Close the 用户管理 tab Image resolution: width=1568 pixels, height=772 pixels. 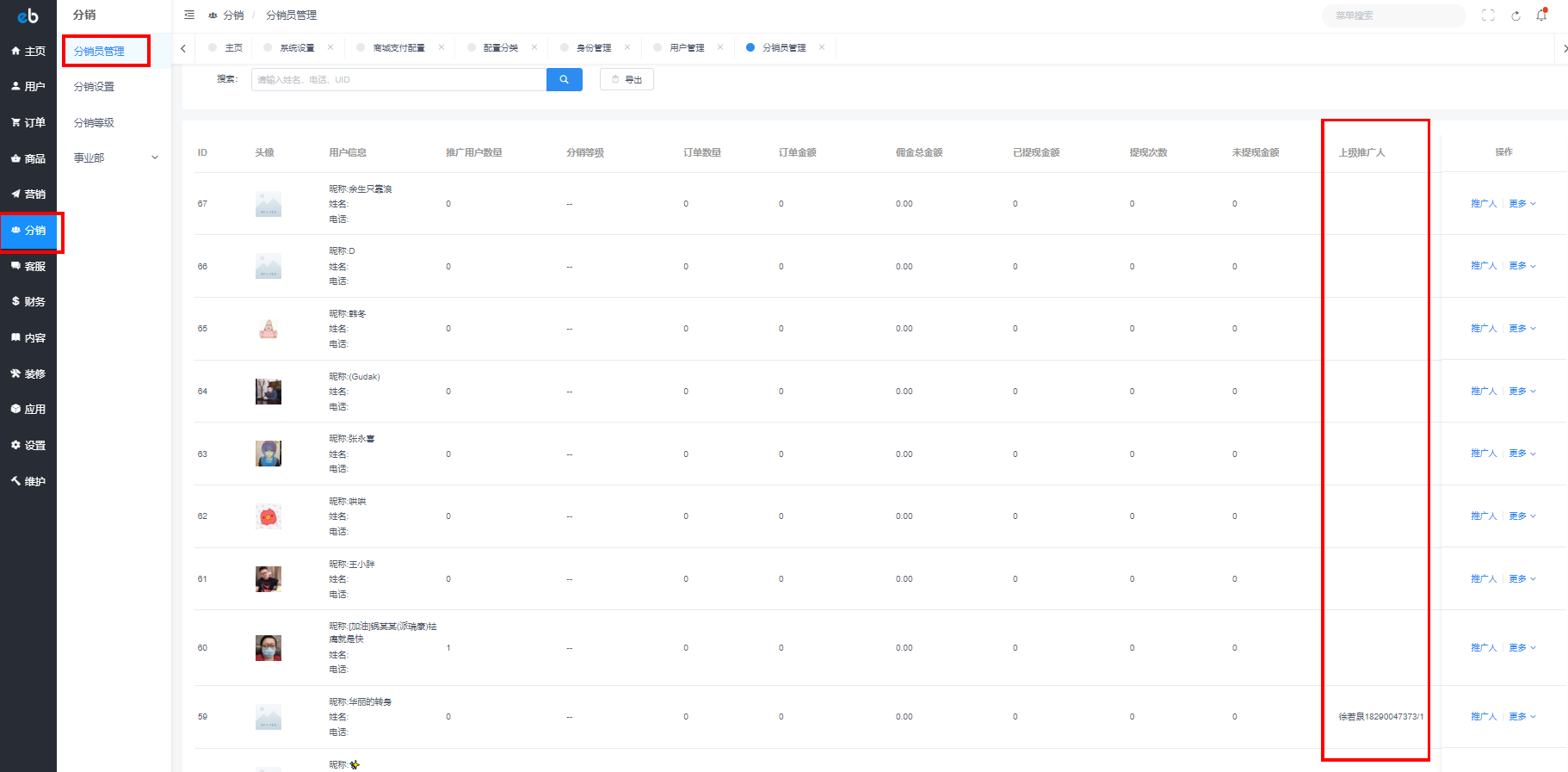tap(720, 47)
